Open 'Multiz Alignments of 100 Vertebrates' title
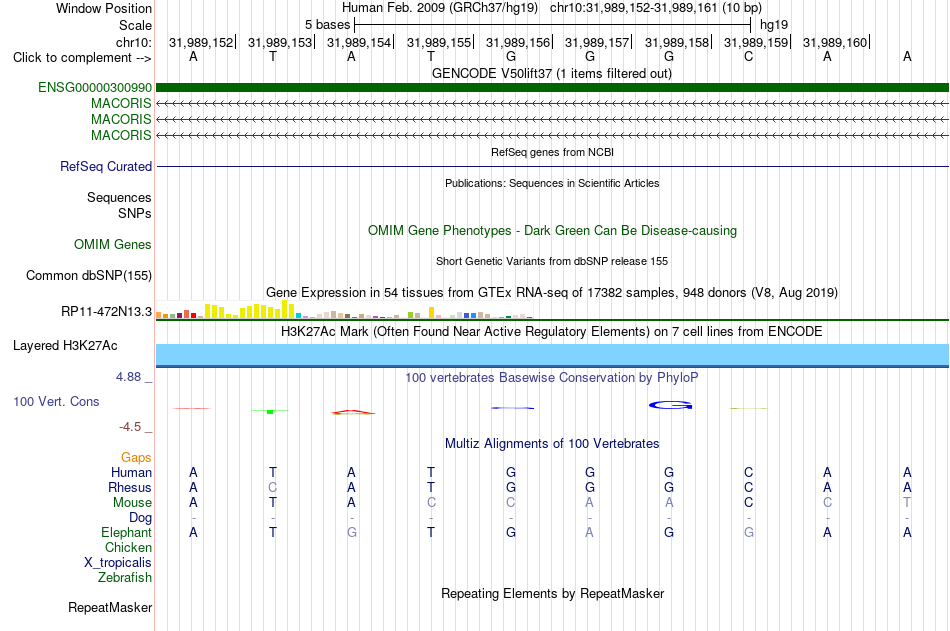Screen dimensions: 950x631 [x=552, y=444]
